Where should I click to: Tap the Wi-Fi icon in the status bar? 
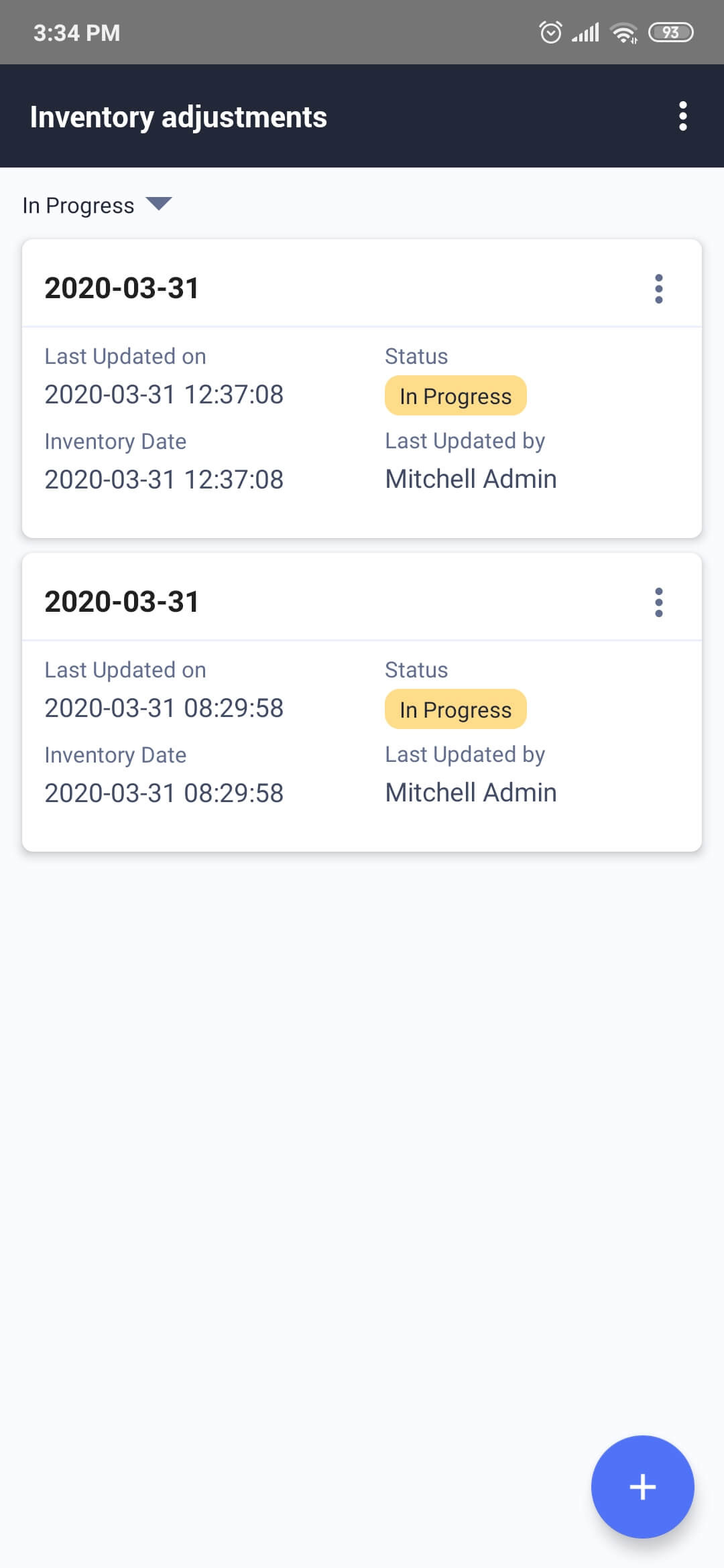tap(624, 33)
